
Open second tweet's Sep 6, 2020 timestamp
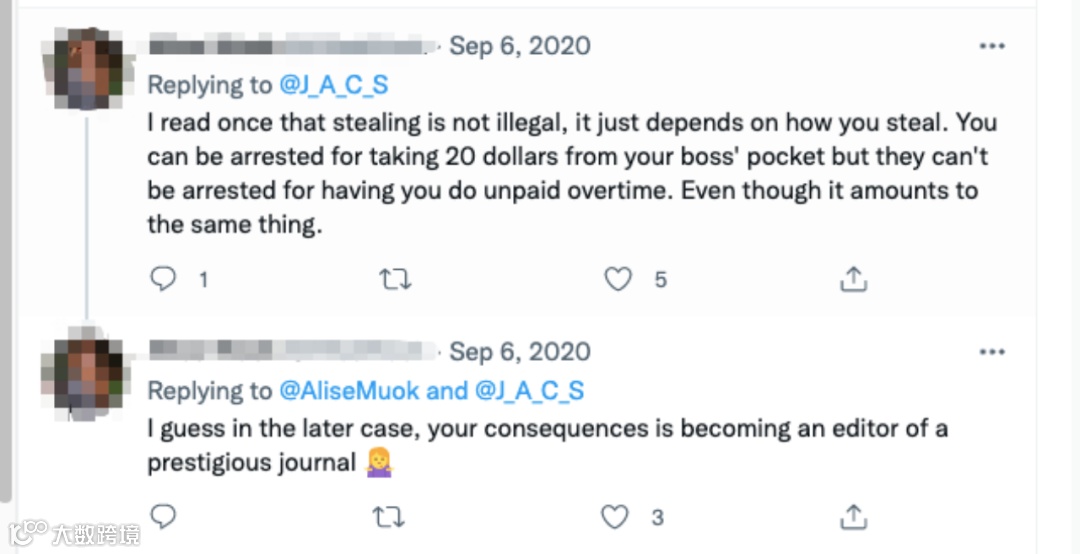pos(519,352)
